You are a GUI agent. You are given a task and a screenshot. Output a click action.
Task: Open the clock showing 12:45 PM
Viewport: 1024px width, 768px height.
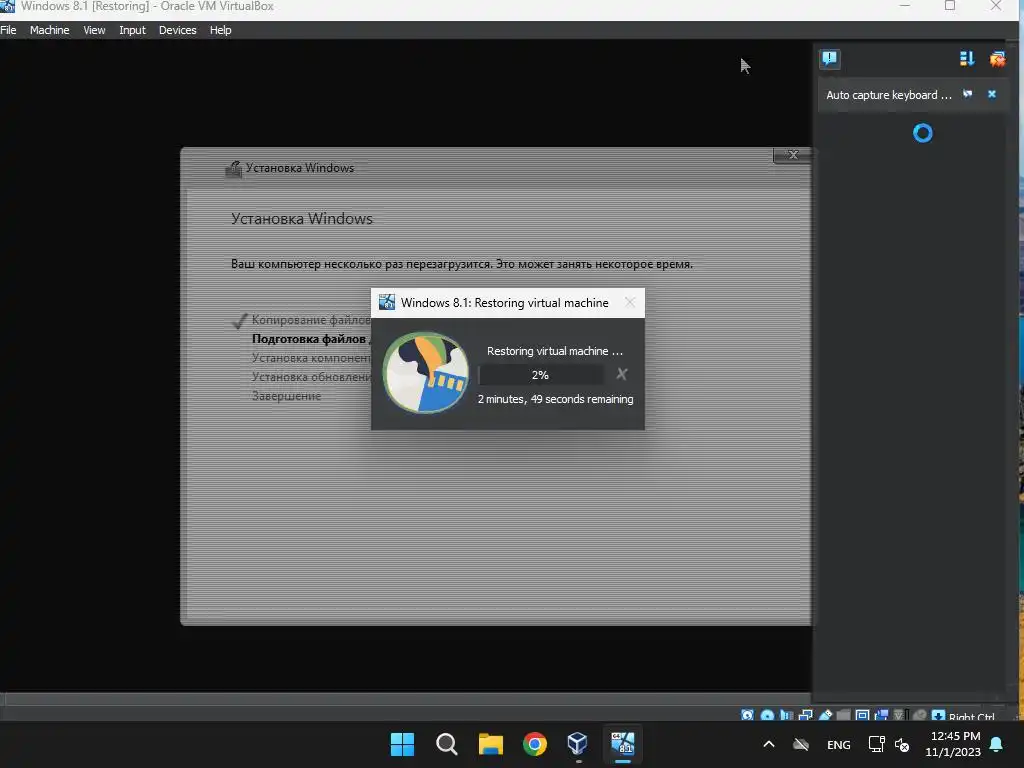(953, 744)
